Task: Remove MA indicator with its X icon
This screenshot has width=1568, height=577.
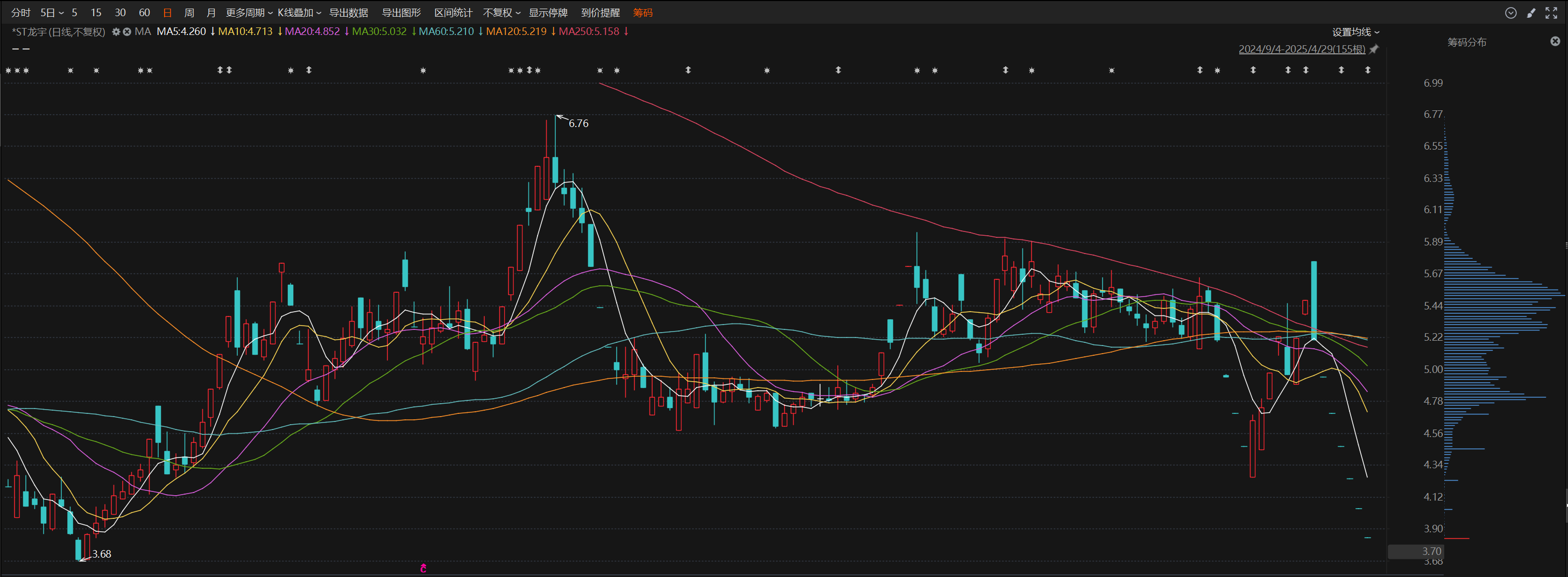Action: point(126,32)
